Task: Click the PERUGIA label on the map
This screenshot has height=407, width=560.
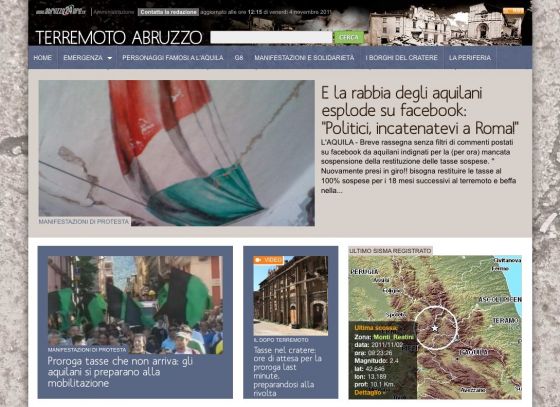Action: coord(365,272)
